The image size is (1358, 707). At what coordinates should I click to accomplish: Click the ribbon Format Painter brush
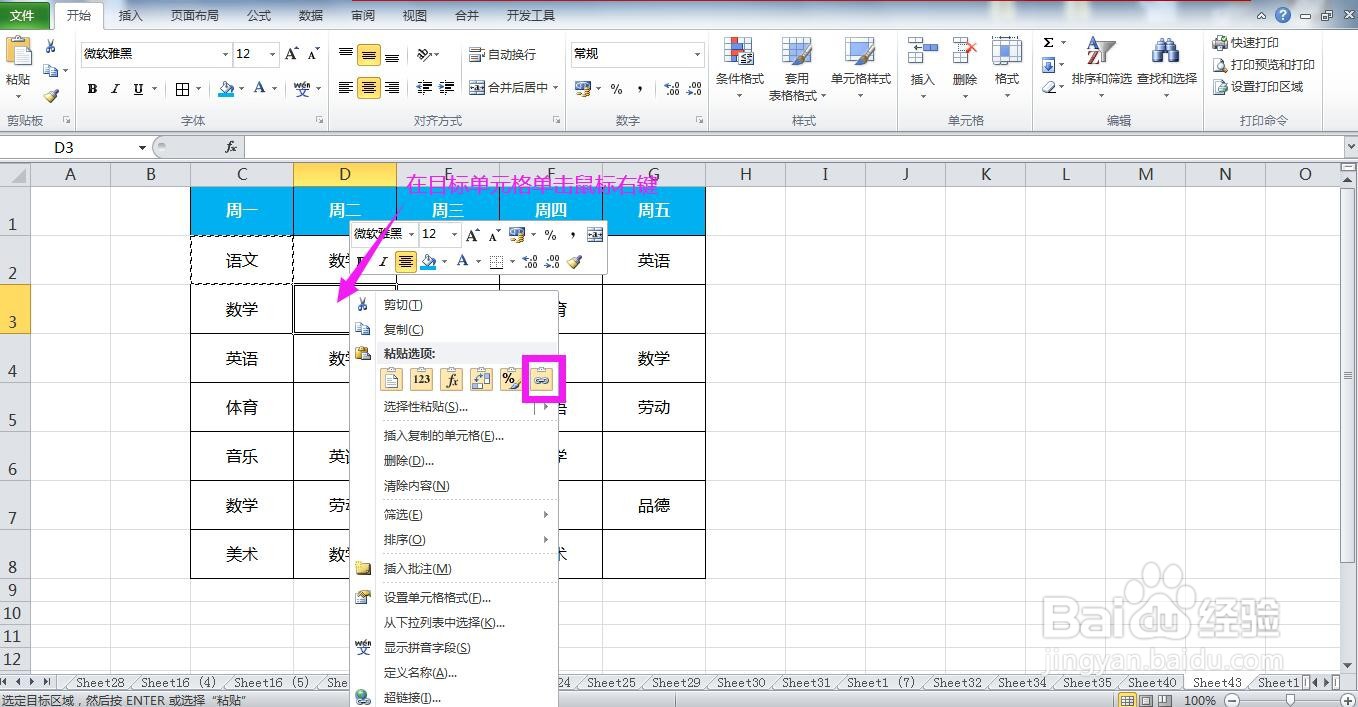51,96
